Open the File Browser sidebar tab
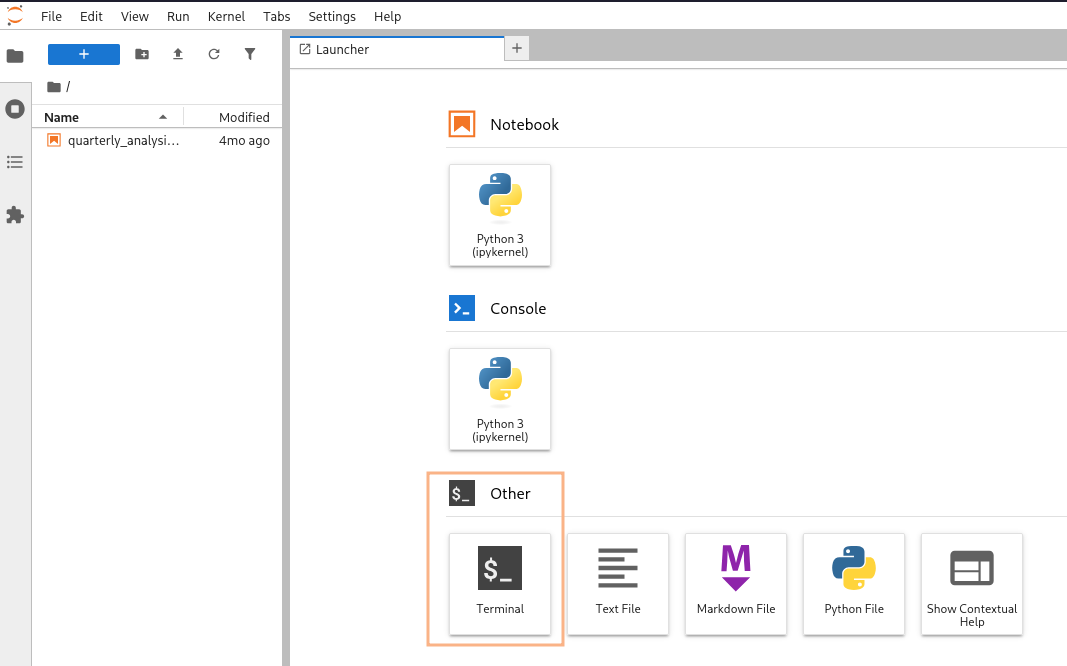1067x666 pixels. point(15,56)
